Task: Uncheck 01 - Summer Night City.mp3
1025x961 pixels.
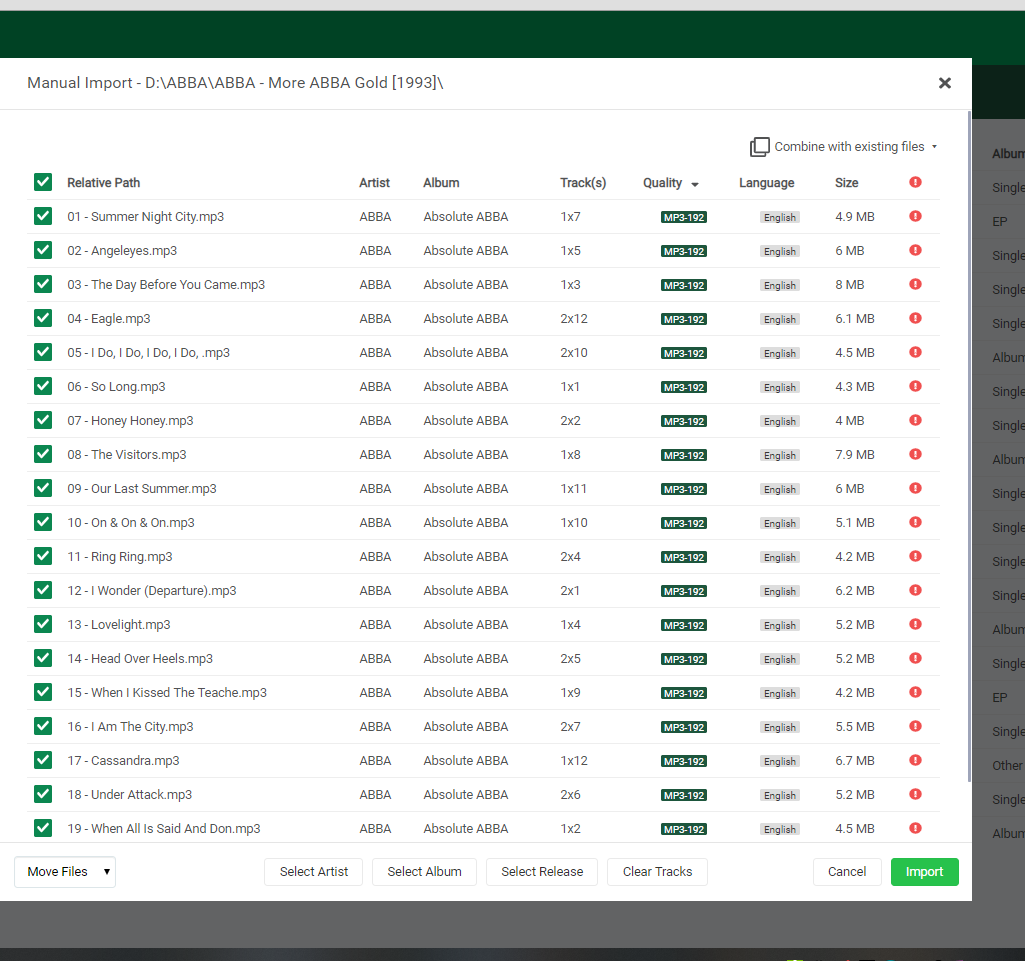Action: pos(43,216)
